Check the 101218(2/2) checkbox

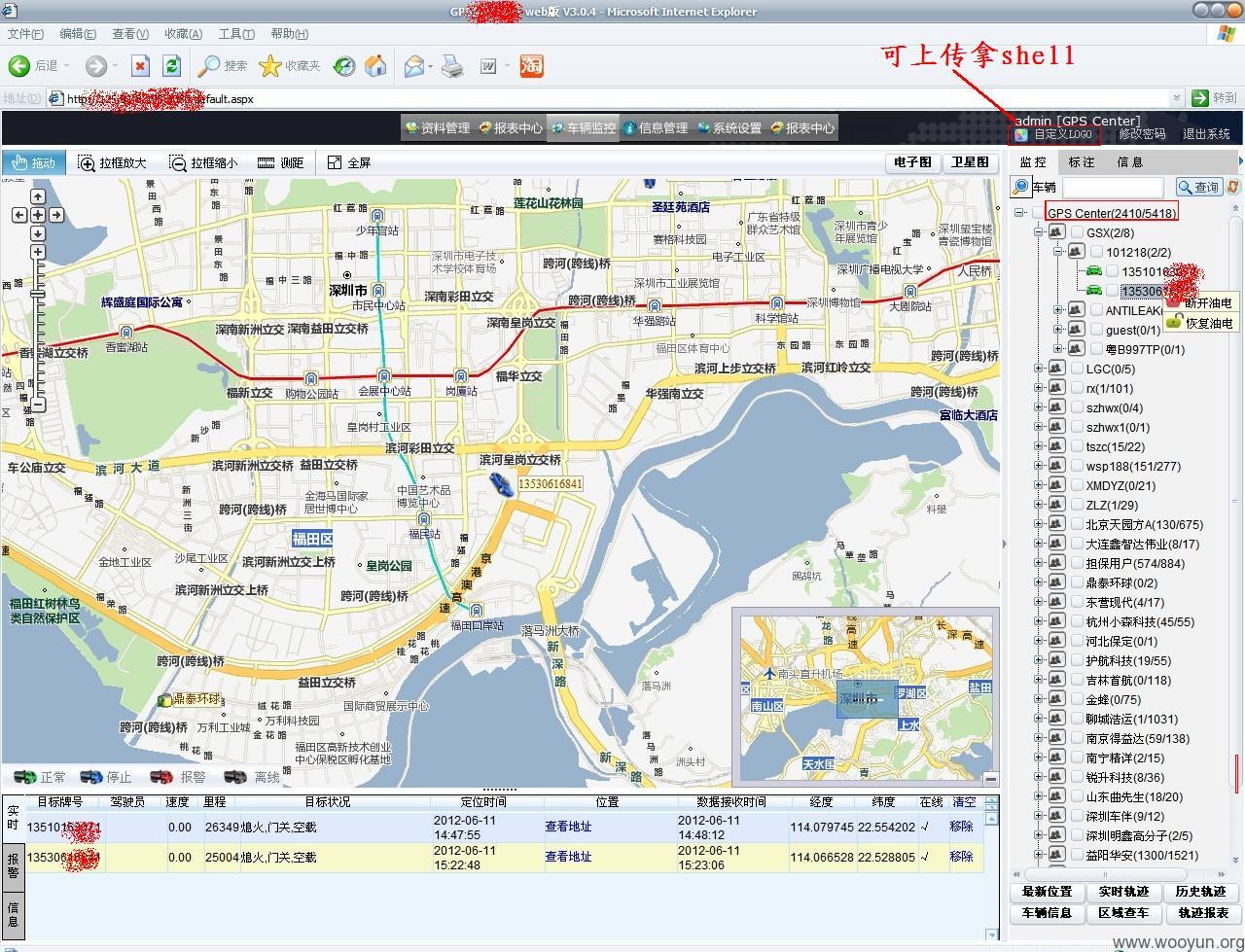1096,252
